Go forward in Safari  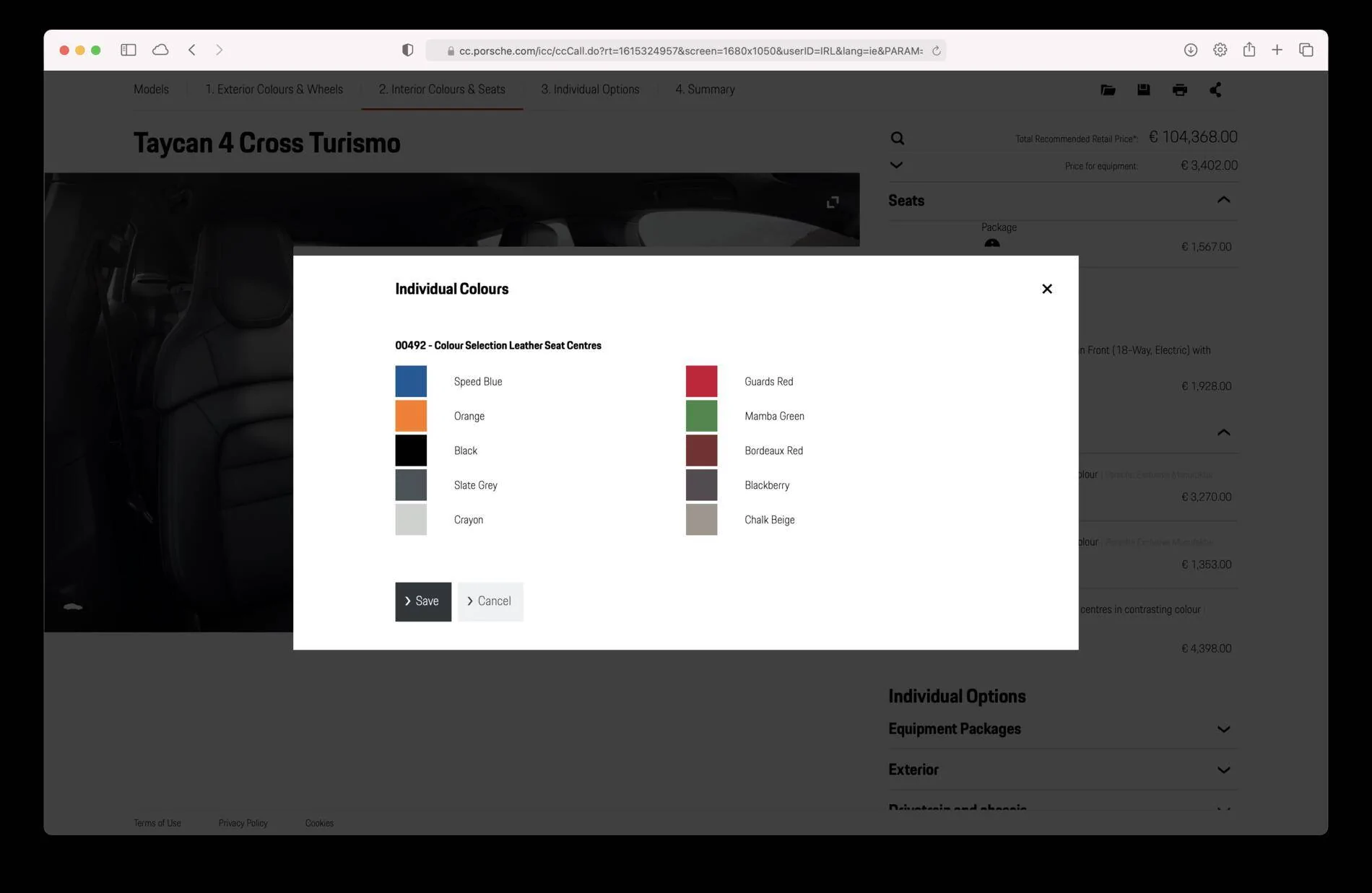(x=219, y=50)
